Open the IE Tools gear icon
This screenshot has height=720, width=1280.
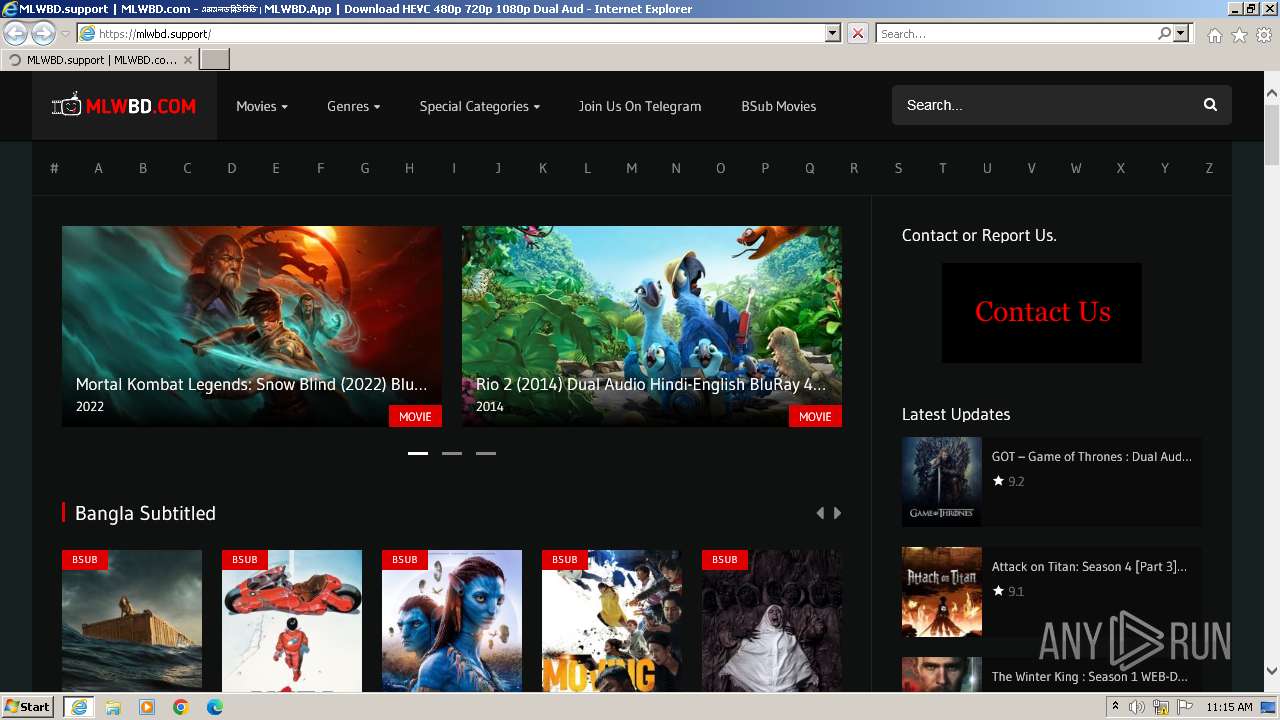pos(1264,35)
